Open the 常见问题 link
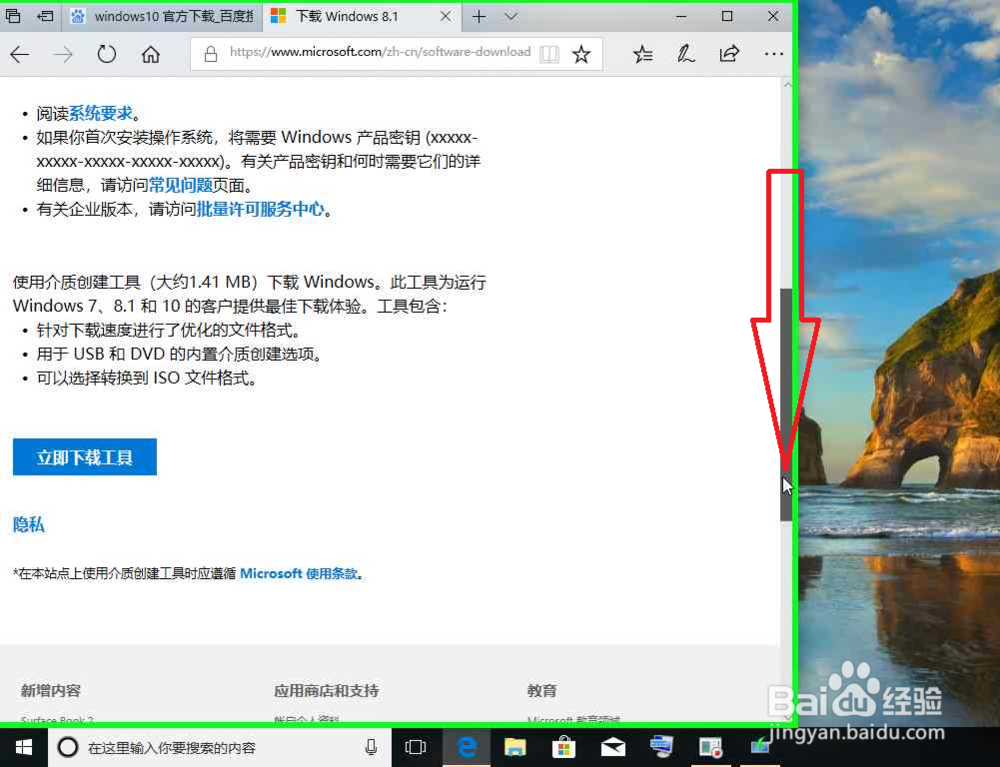1000x767 pixels. tap(180, 185)
